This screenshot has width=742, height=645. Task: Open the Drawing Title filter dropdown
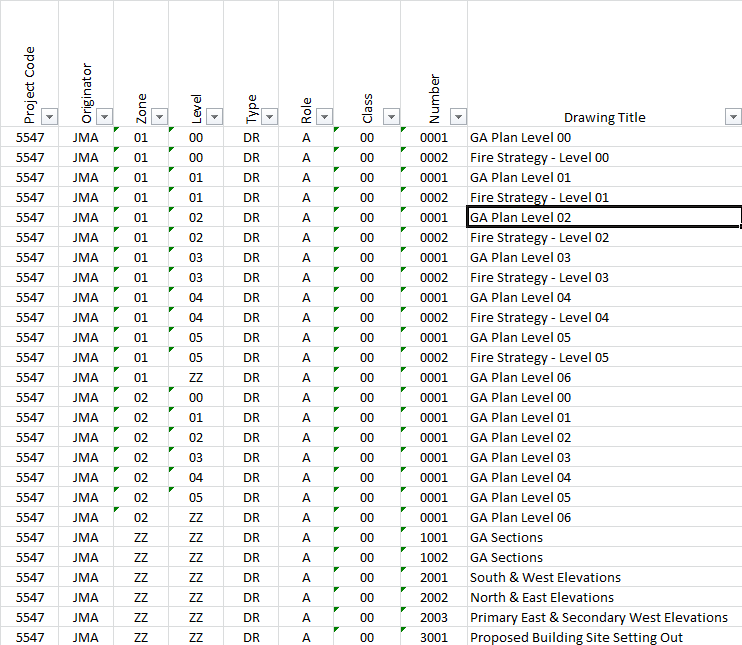pyautogui.click(x=733, y=116)
